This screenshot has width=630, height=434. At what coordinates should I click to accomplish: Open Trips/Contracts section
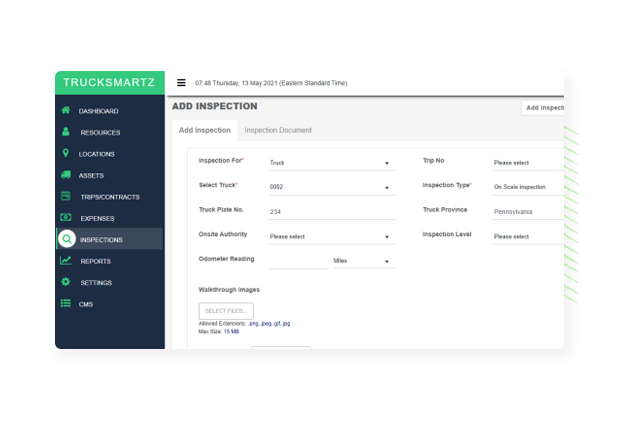coord(110,197)
